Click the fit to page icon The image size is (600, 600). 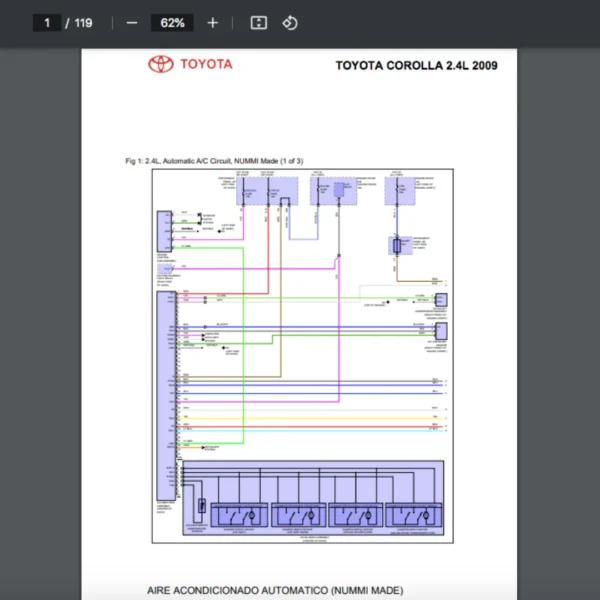point(257,23)
